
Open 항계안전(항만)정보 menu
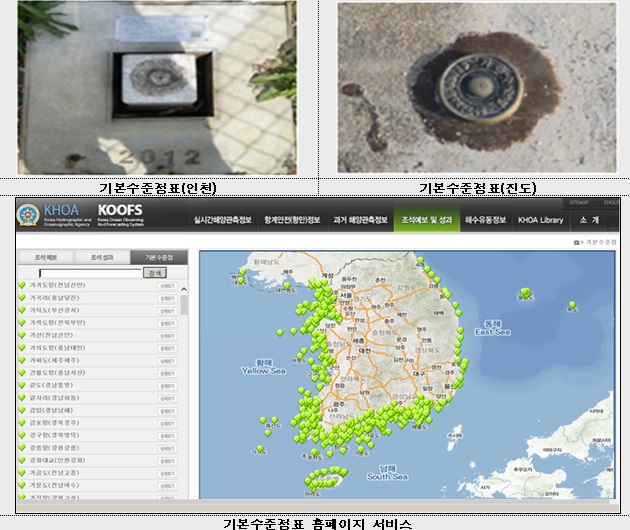pos(292,220)
